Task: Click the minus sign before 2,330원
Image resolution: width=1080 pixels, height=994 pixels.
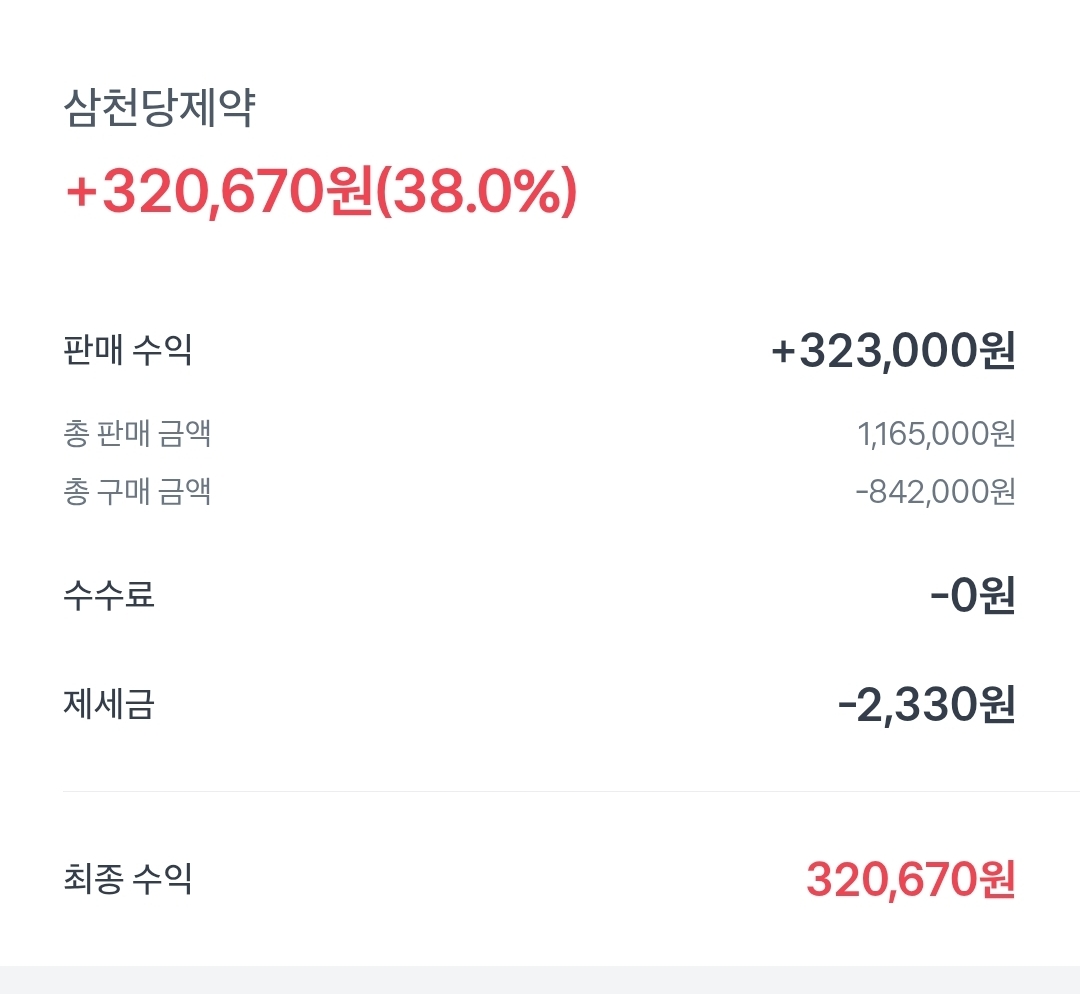Action: point(847,705)
